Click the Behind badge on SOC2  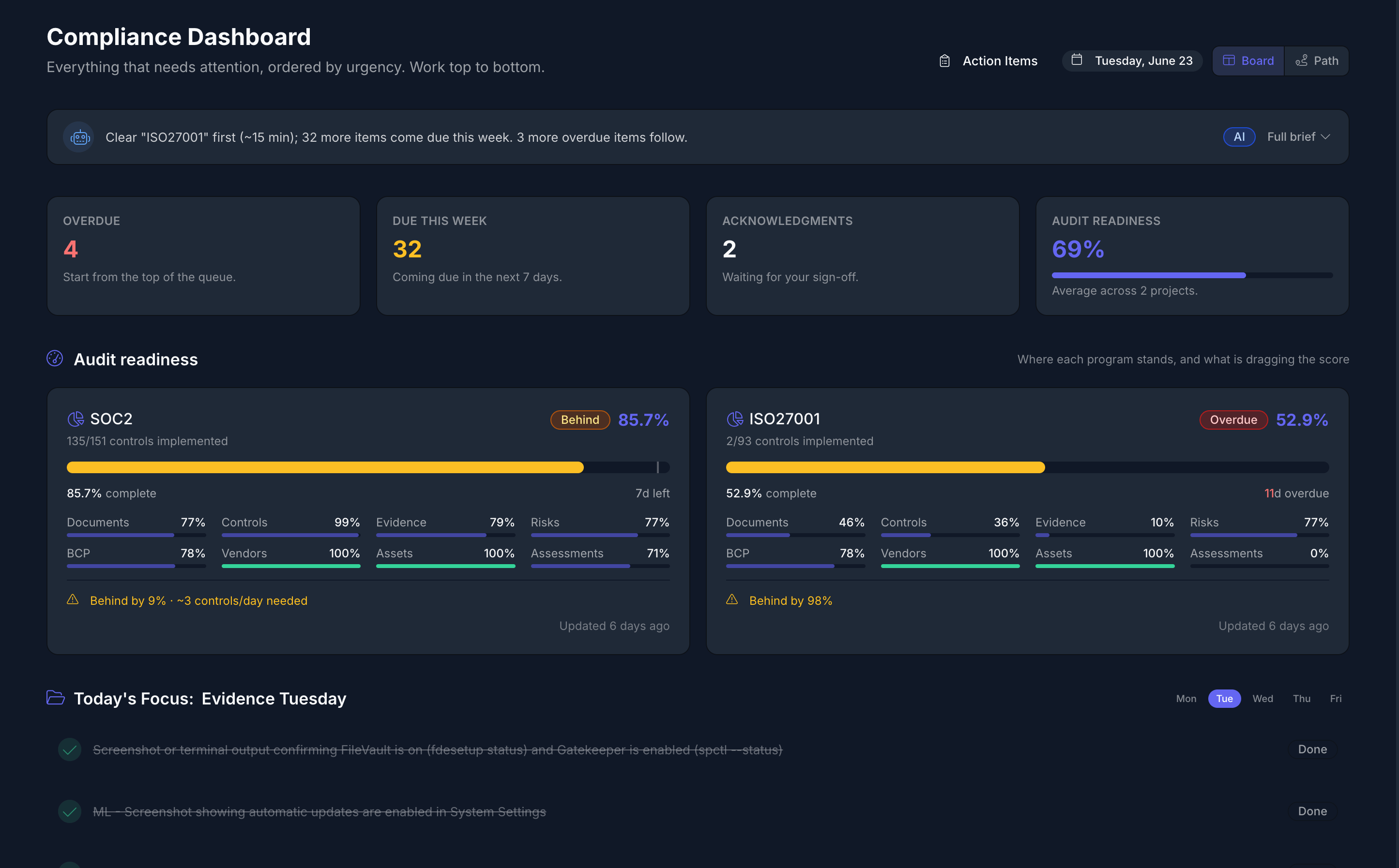[x=580, y=419]
